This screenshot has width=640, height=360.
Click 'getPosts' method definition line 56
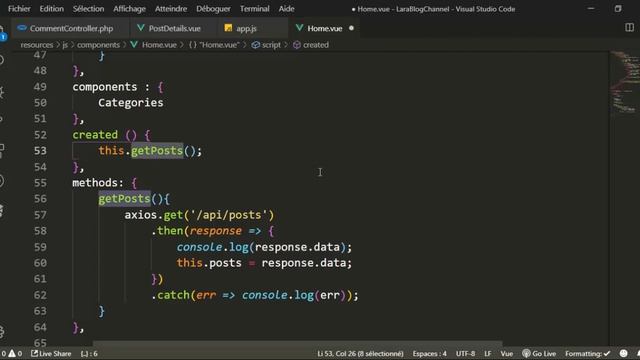[x=124, y=199]
